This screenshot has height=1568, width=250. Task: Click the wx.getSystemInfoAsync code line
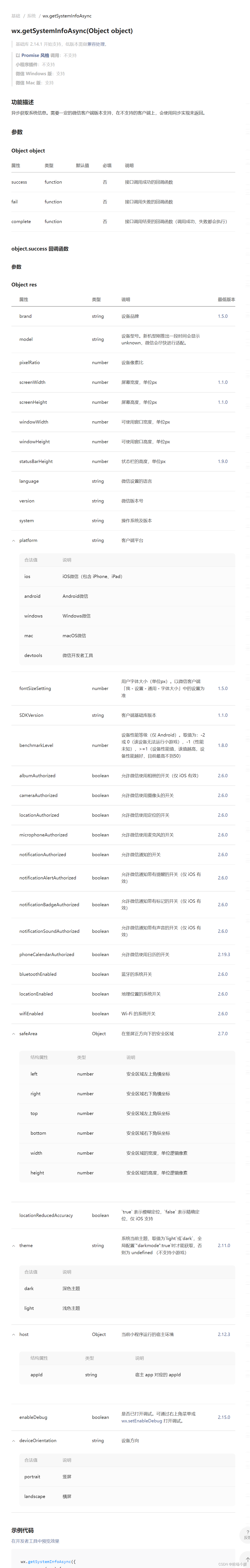click(48, 1562)
